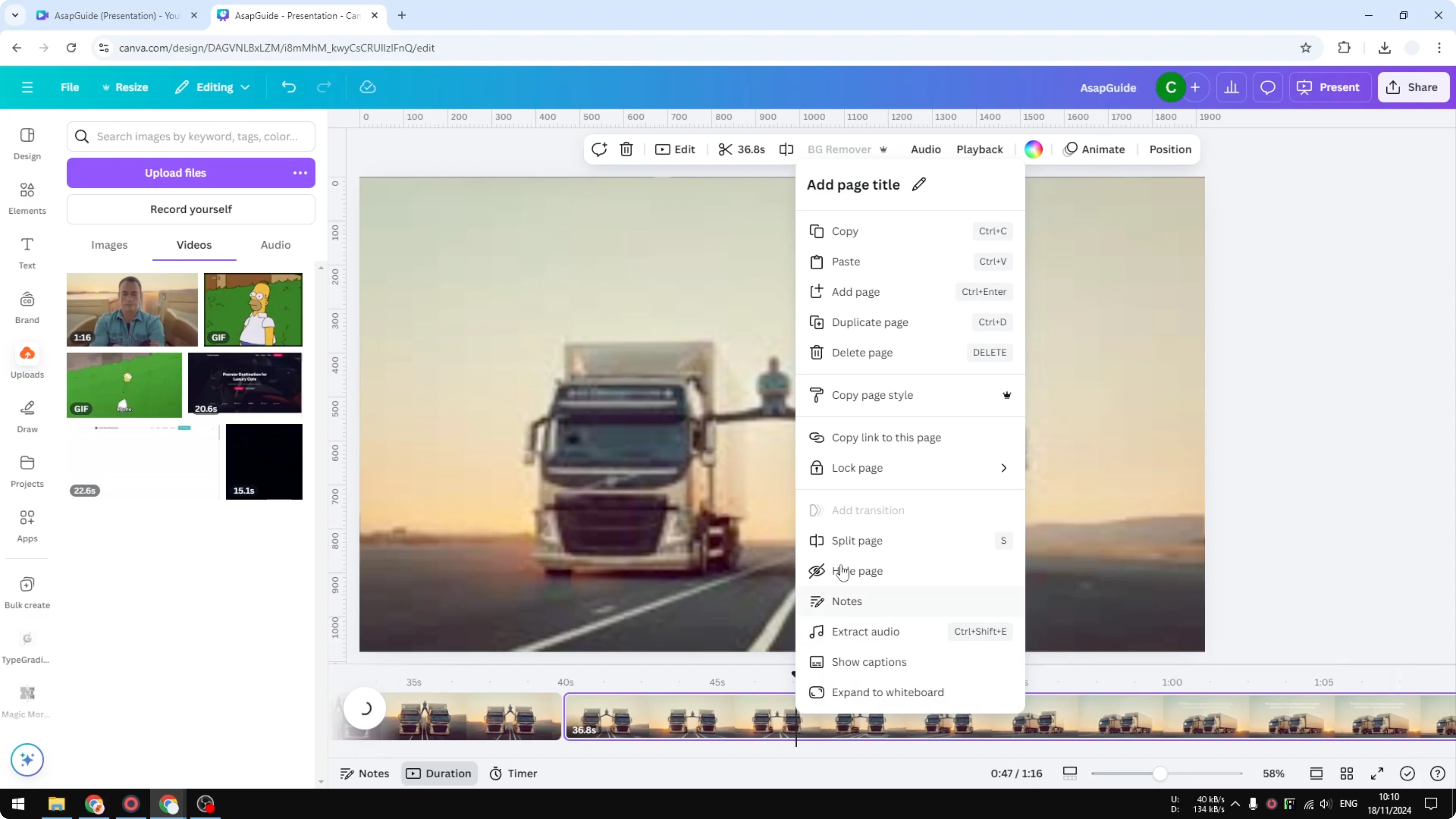Delete the selected clip via trash icon
1456x819 pixels.
point(626,149)
